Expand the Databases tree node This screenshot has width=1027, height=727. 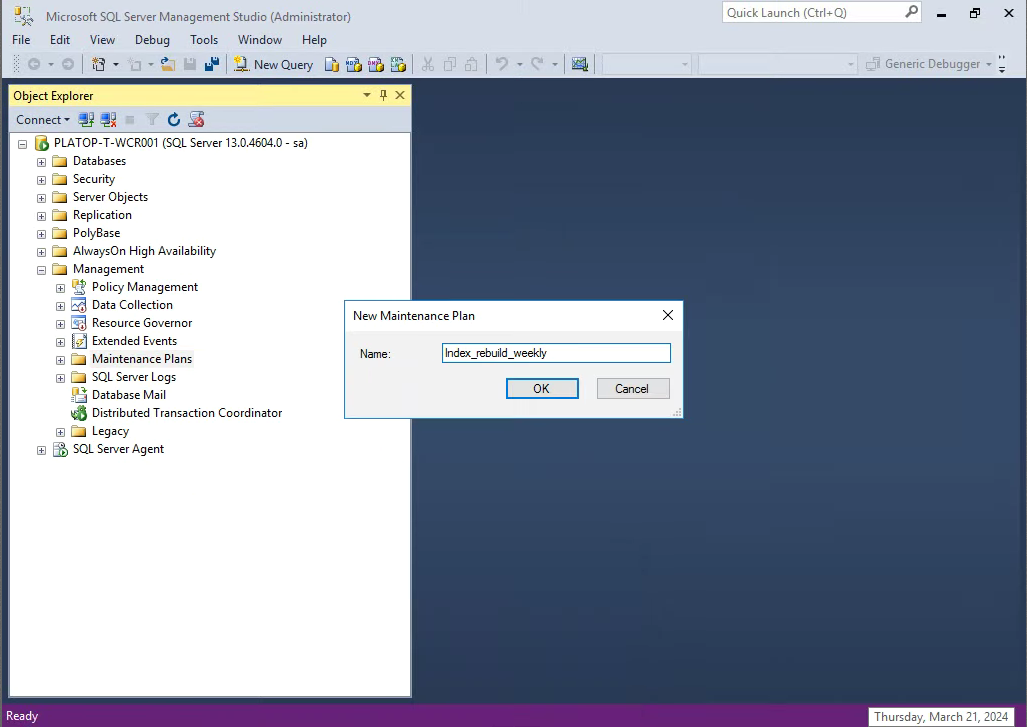pos(42,162)
